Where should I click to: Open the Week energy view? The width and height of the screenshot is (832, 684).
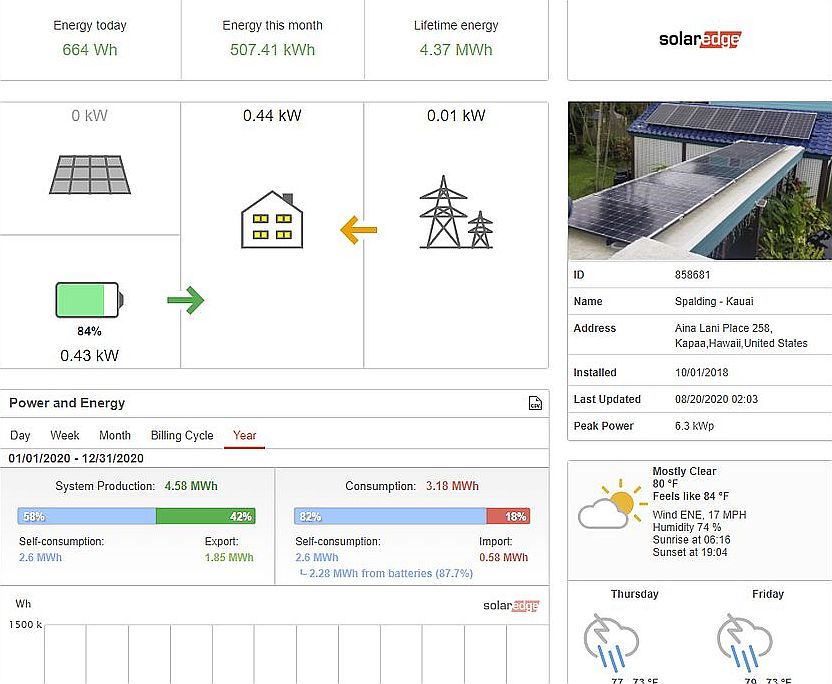pyautogui.click(x=64, y=435)
